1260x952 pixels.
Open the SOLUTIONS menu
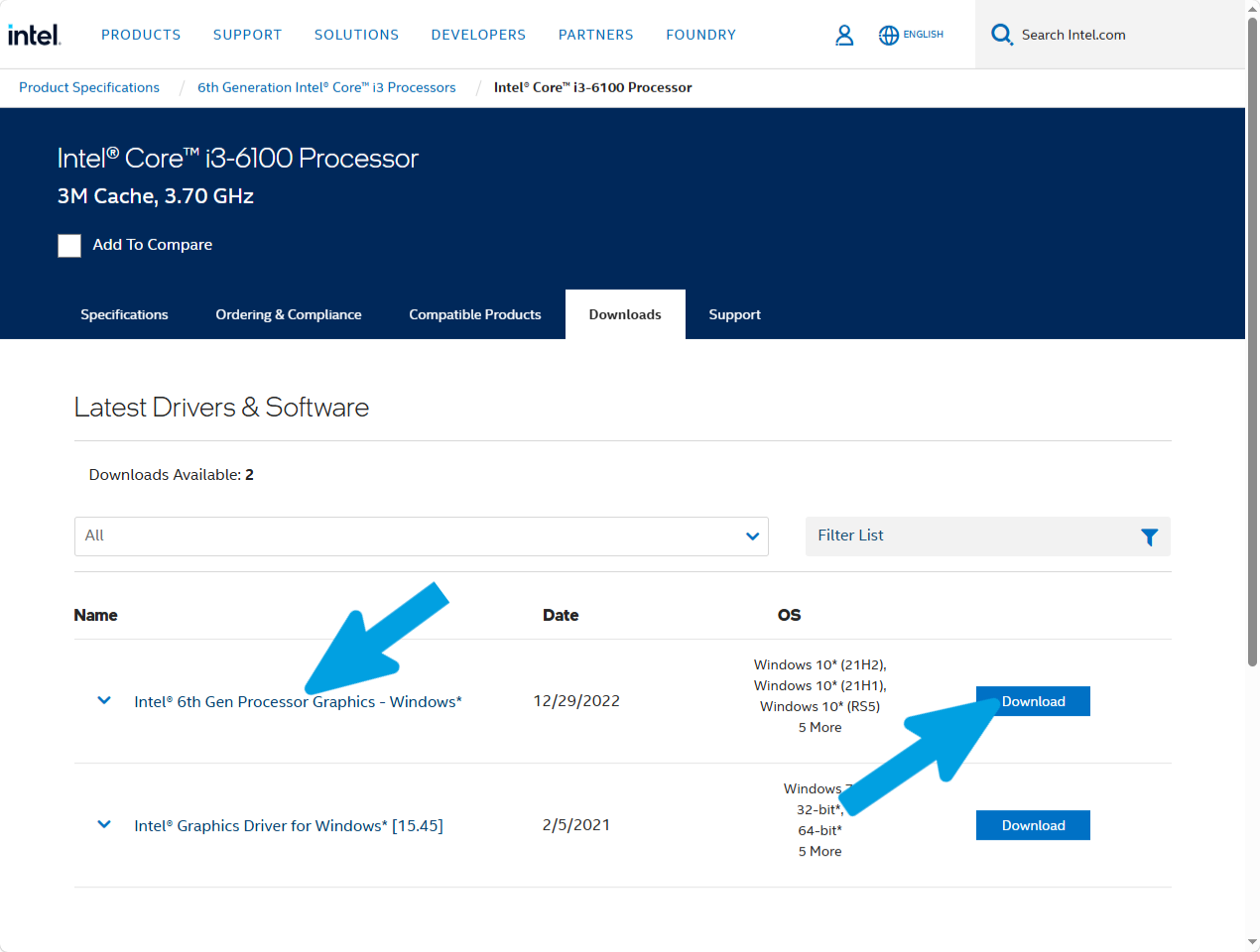tap(357, 35)
